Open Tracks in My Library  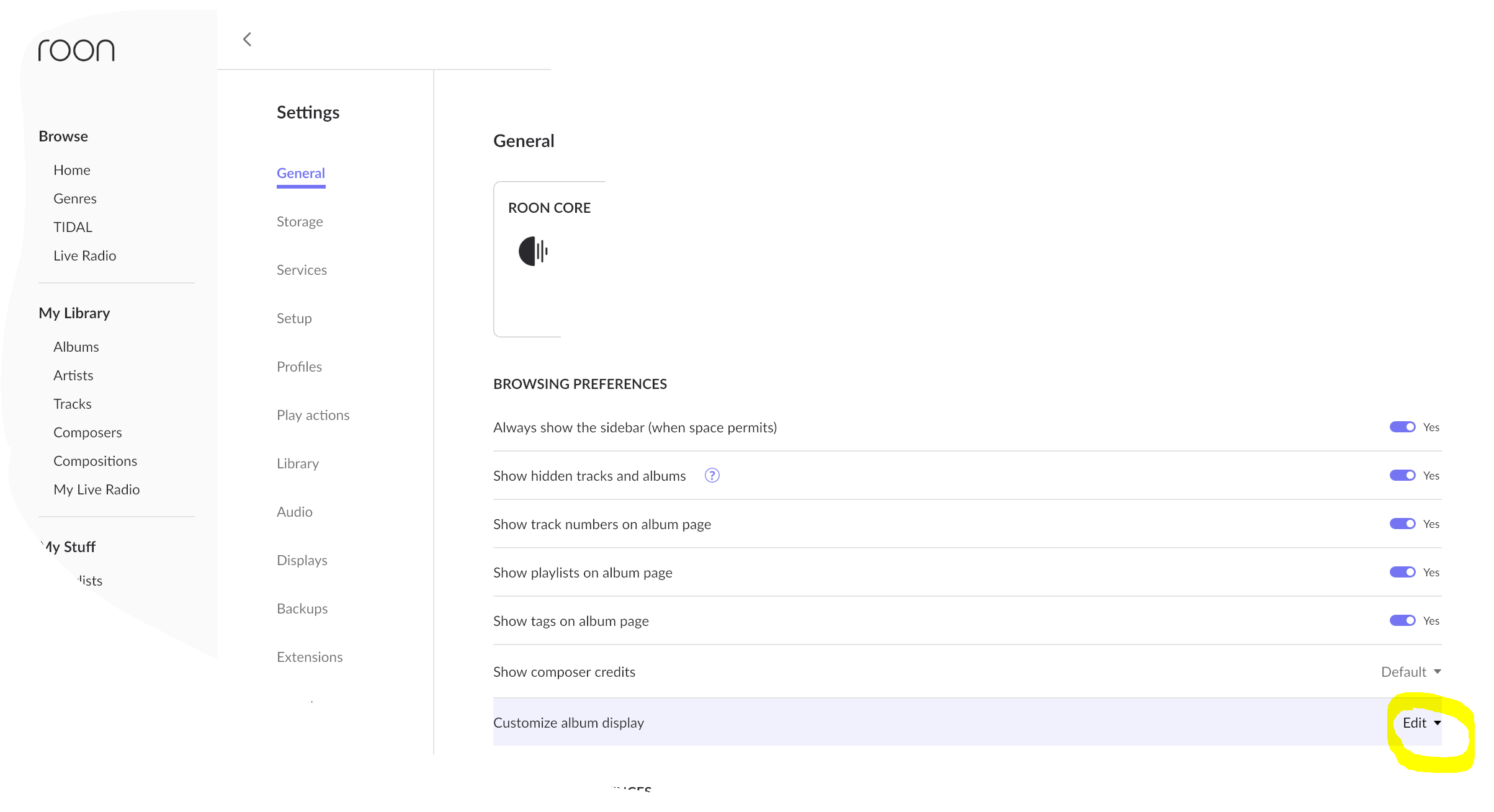point(73,404)
